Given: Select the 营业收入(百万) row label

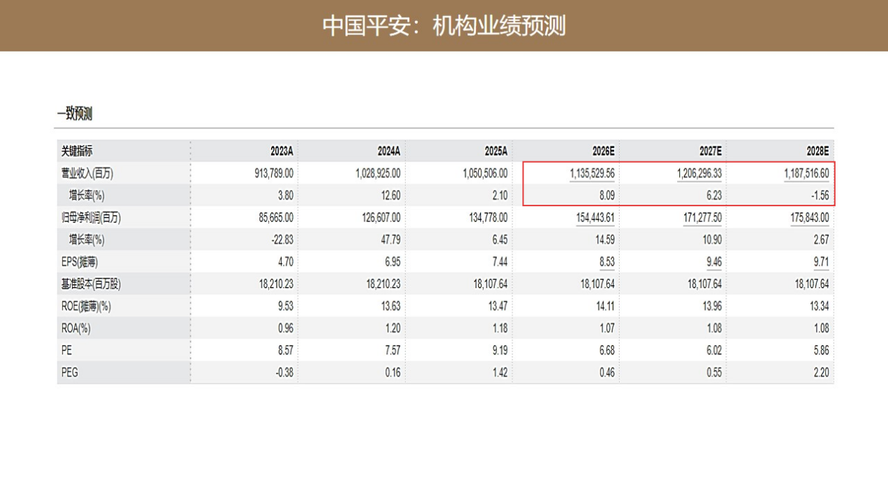Looking at the screenshot, I should 87,173.
